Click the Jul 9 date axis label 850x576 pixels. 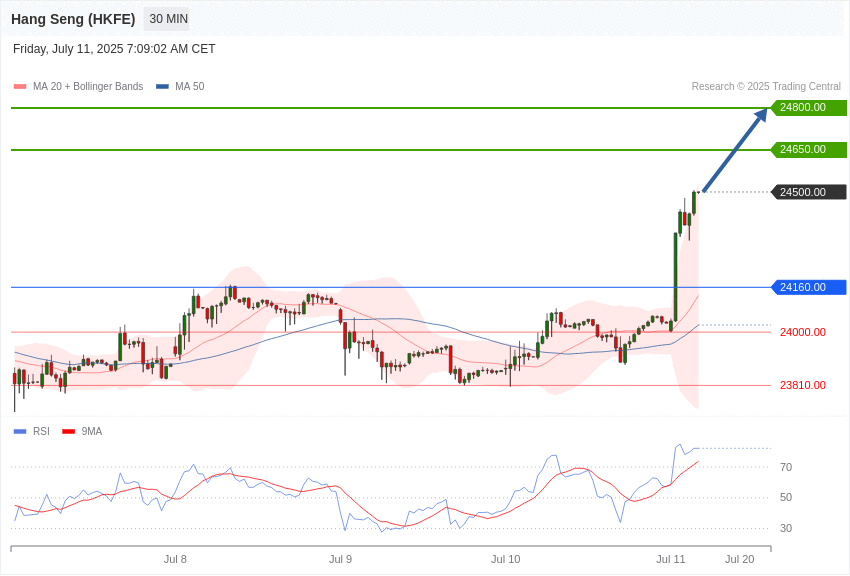340,559
